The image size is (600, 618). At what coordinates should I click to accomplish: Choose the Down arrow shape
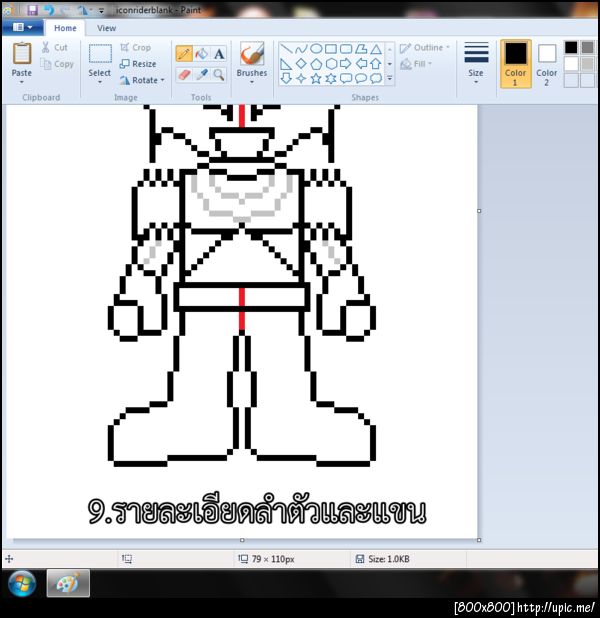point(286,78)
